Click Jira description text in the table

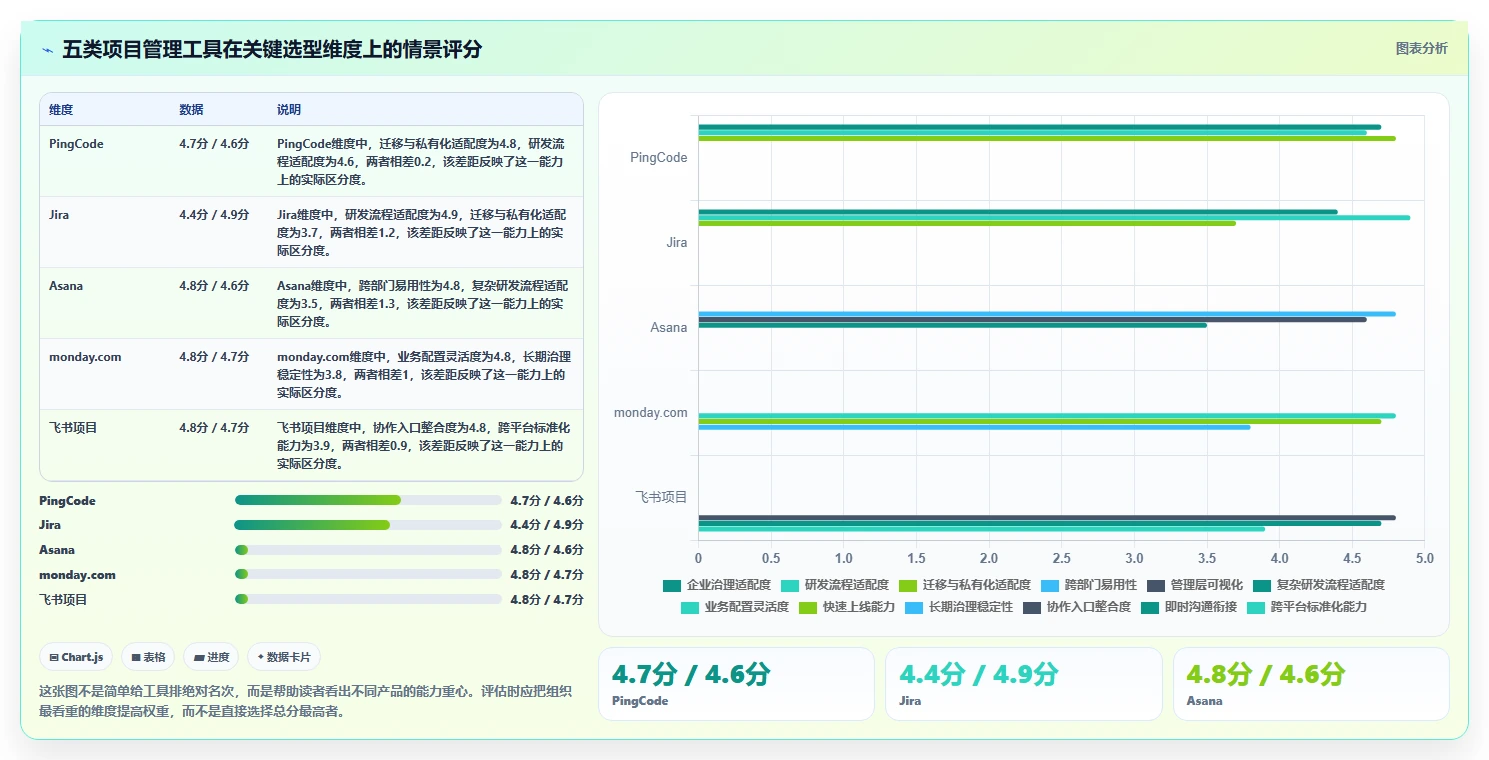pyautogui.click(x=423, y=233)
